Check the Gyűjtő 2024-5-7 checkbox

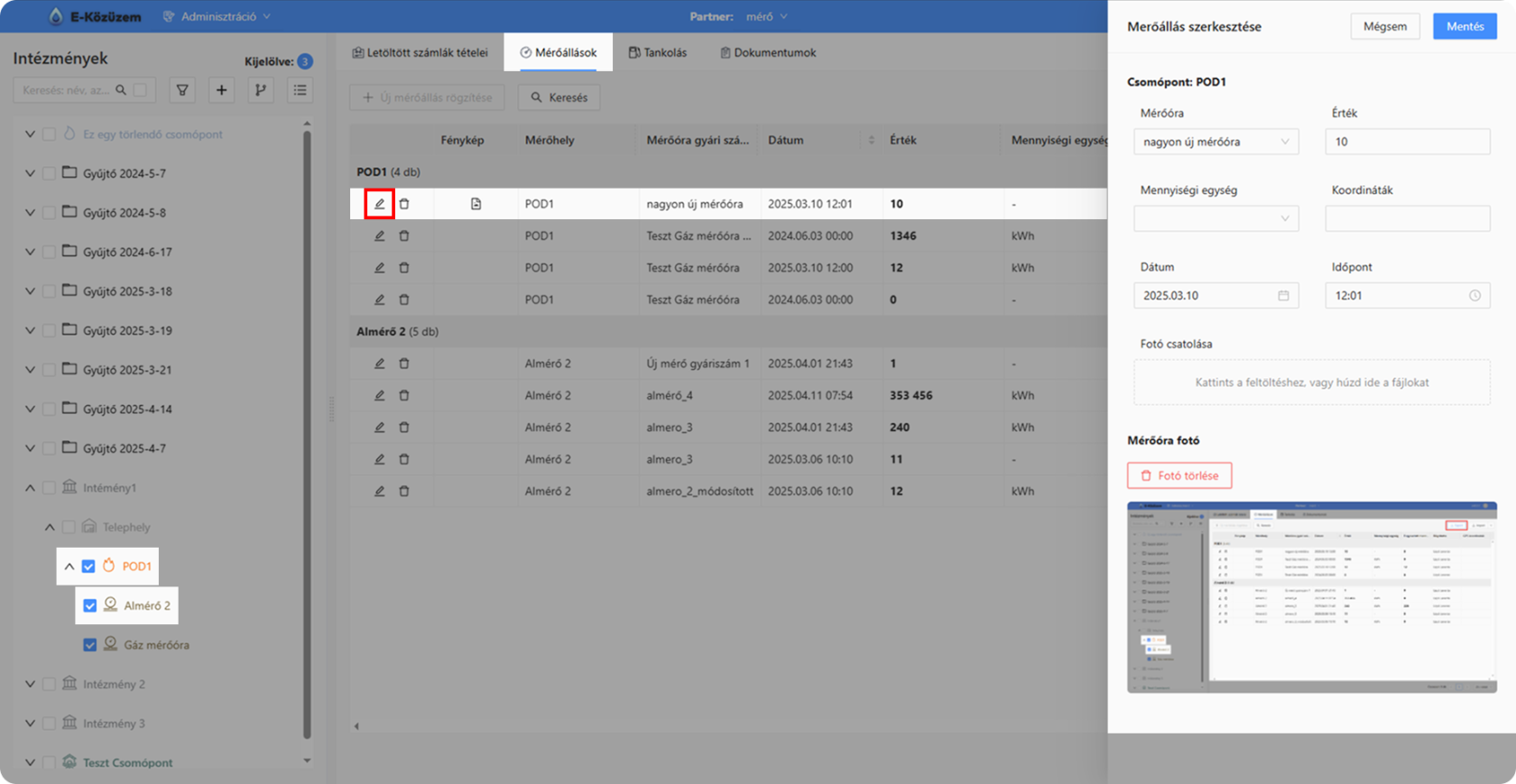point(50,173)
